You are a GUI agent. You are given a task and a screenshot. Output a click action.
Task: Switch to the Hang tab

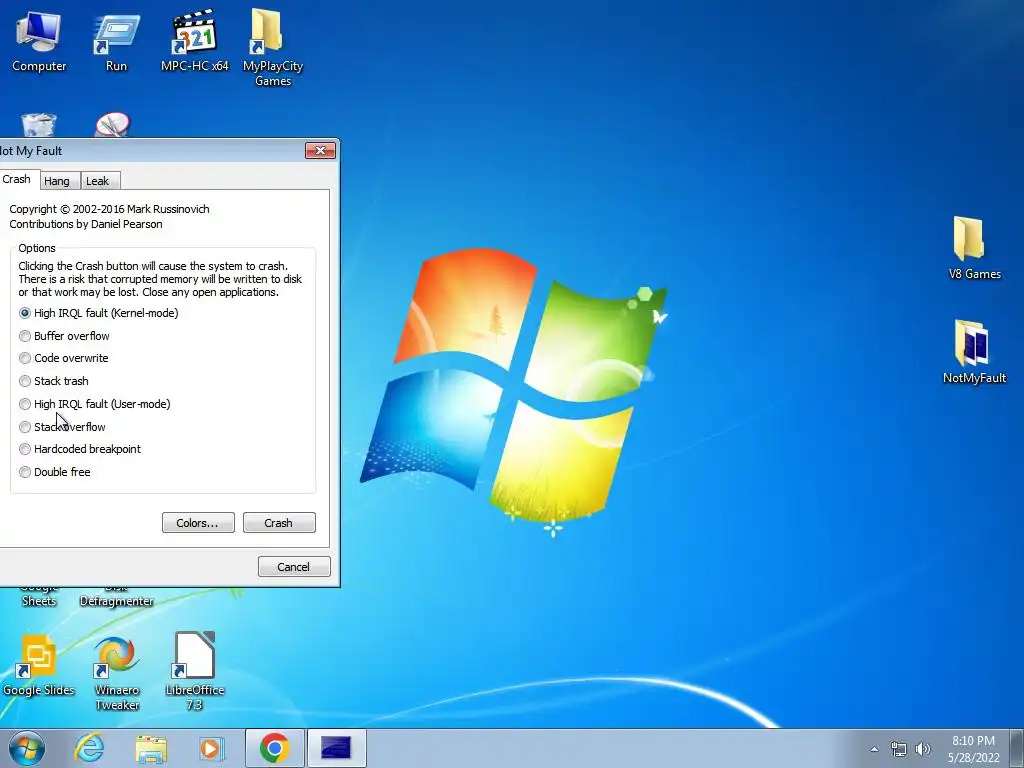pyautogui.click(x=57, y=181)
